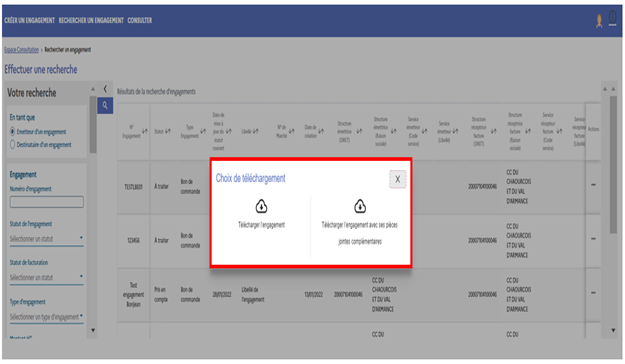Viewport: 625px width, 364px height.
Task: Select Emetteur d'un engagement radio button
Action: tap(12, 131)
